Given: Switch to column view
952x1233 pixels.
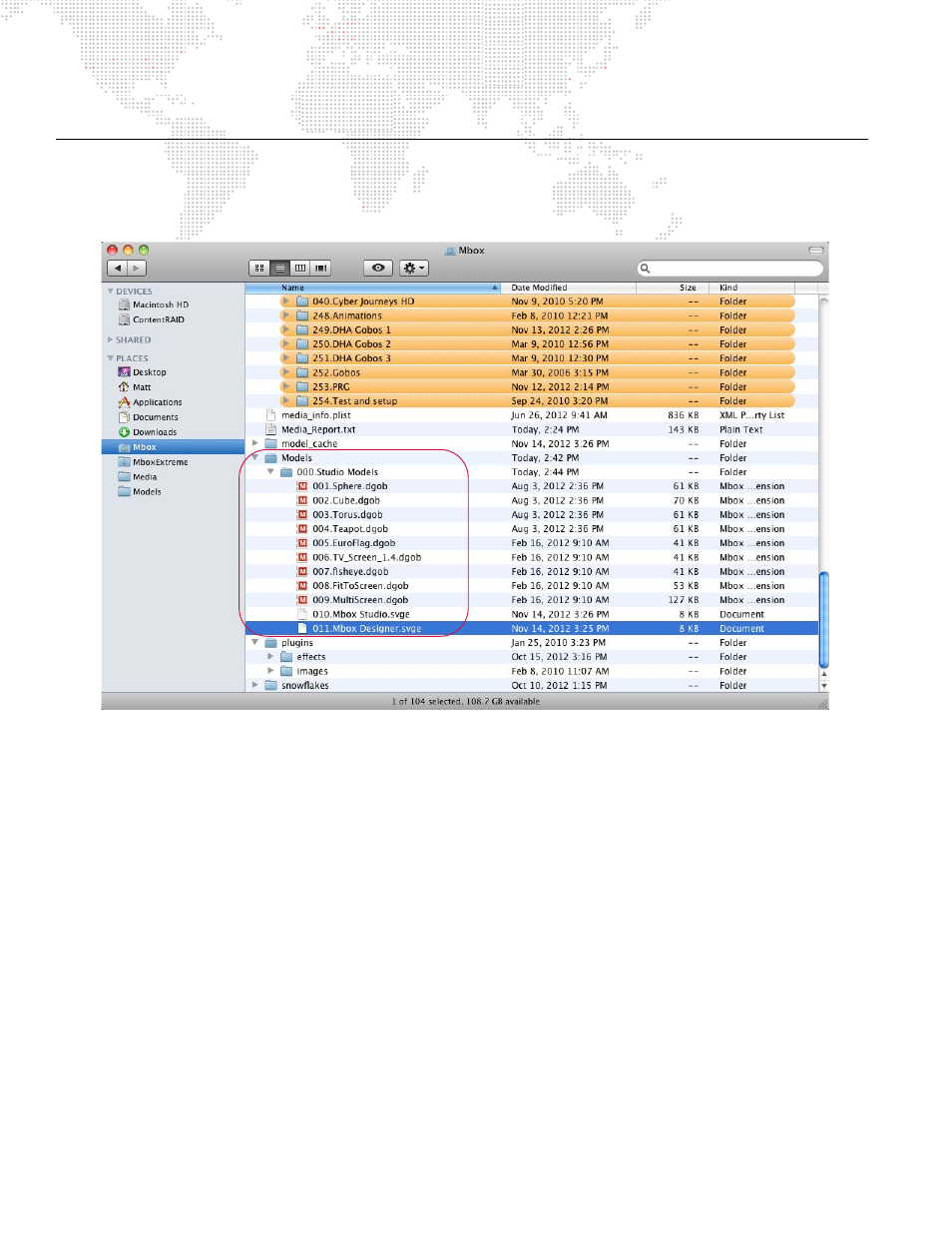Looking at the screenshot, I should [300, 268].
